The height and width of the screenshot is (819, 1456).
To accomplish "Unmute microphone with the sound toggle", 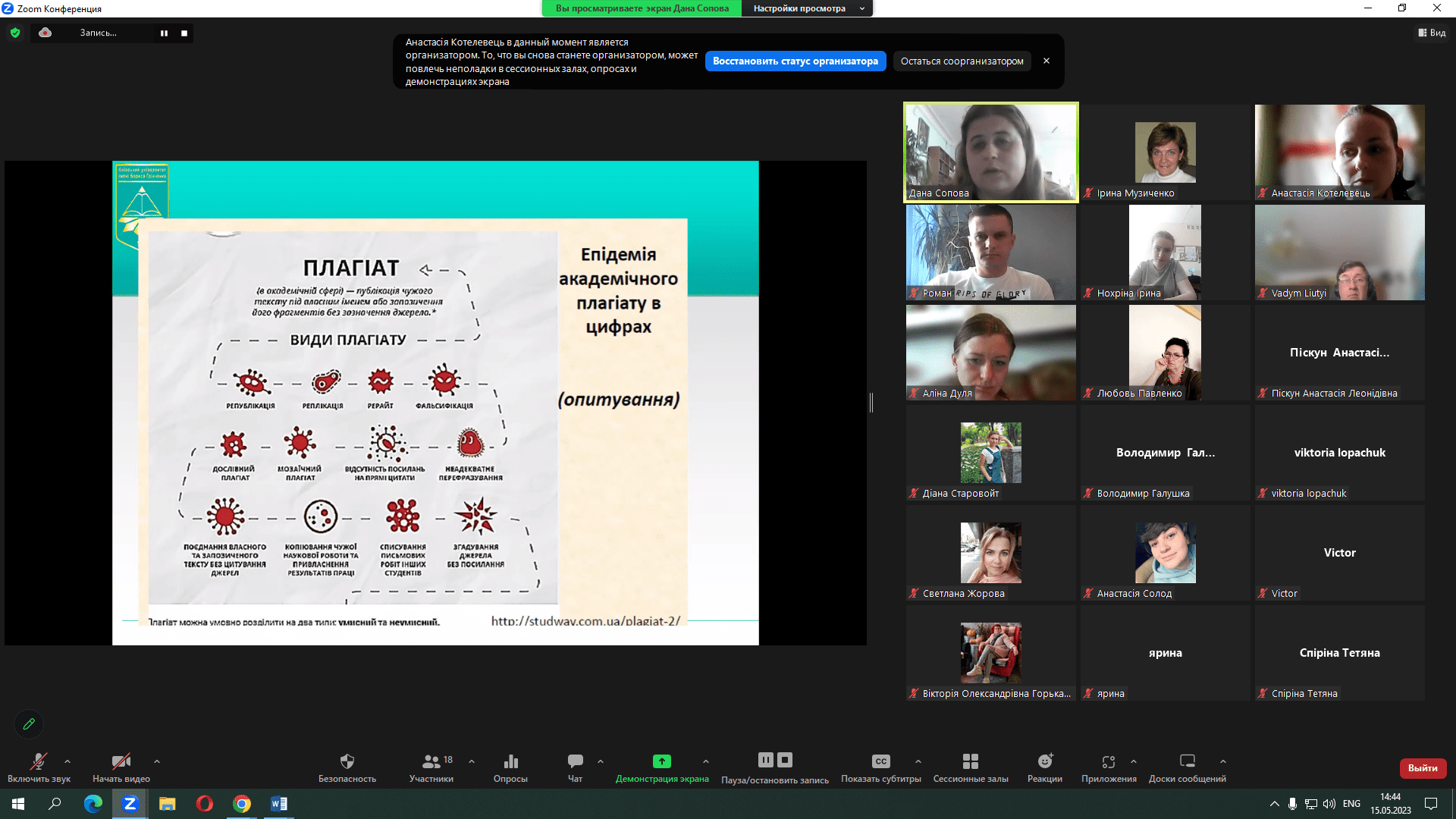I will click(x=38, y=761).
